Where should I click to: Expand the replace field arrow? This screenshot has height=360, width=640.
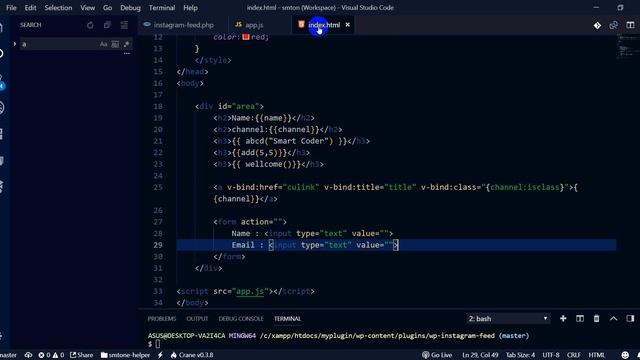point(15,44)
